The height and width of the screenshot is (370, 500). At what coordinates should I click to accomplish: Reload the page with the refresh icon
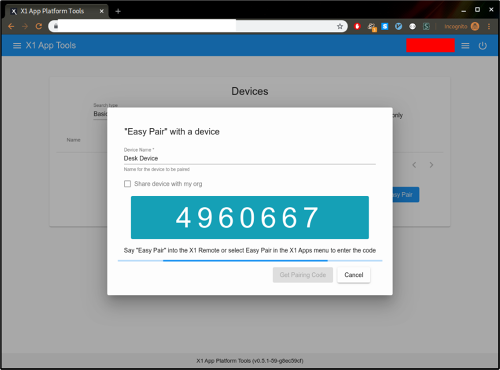coord(39,26)
